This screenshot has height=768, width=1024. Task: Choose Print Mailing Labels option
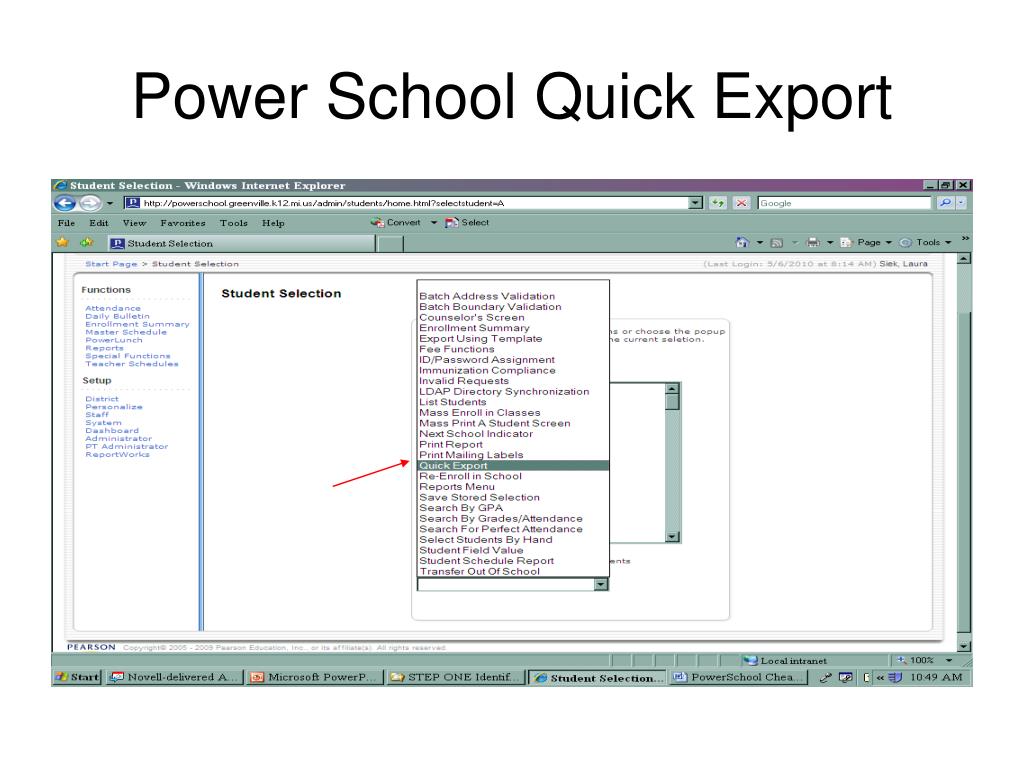513,455
